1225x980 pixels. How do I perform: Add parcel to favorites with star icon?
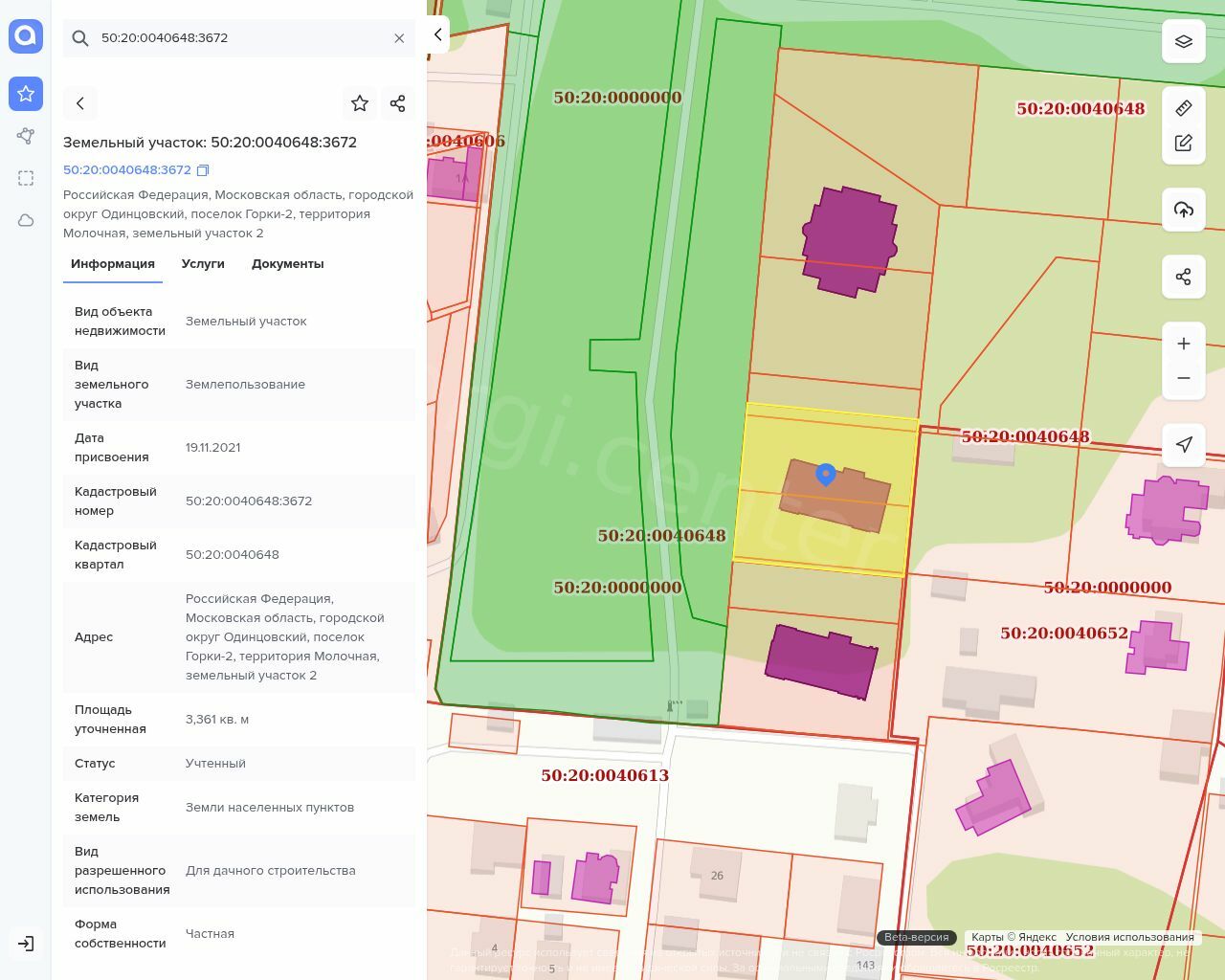[360, 103]
